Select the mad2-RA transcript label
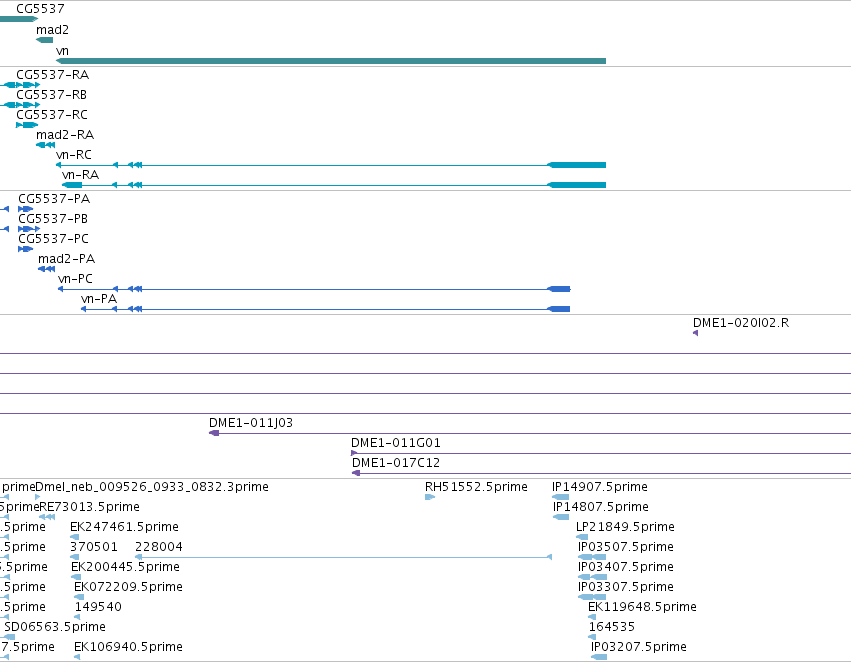The image size is (851, 662). pyautogui.click(x=65, y=135)
